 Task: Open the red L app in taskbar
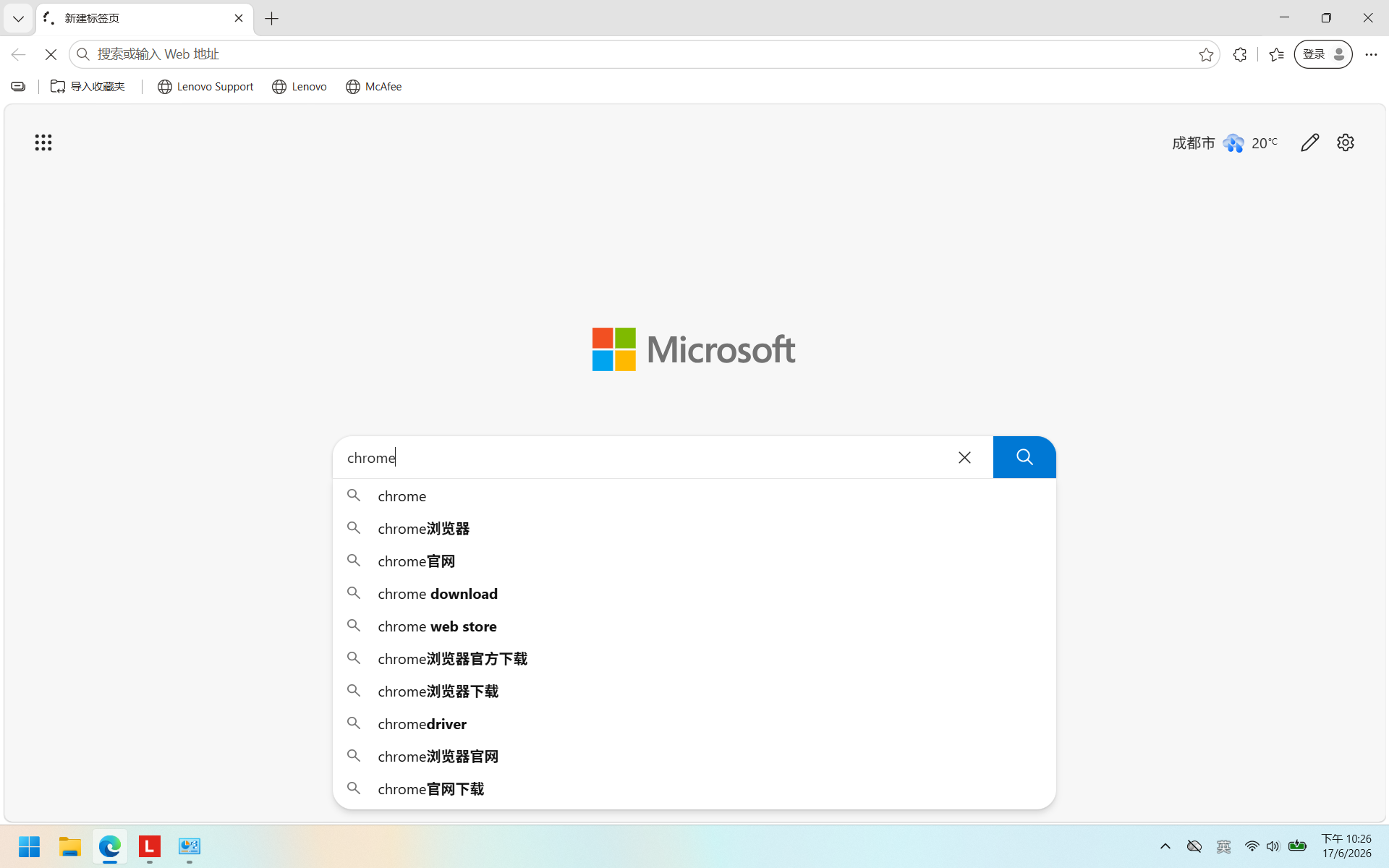point(150,846)
